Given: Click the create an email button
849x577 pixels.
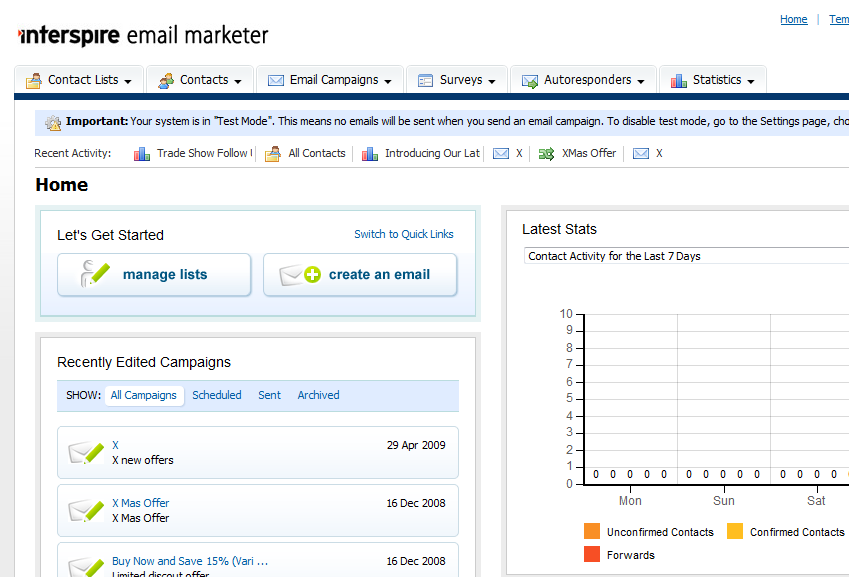Looking at the screenshot, I should point(360,274).
